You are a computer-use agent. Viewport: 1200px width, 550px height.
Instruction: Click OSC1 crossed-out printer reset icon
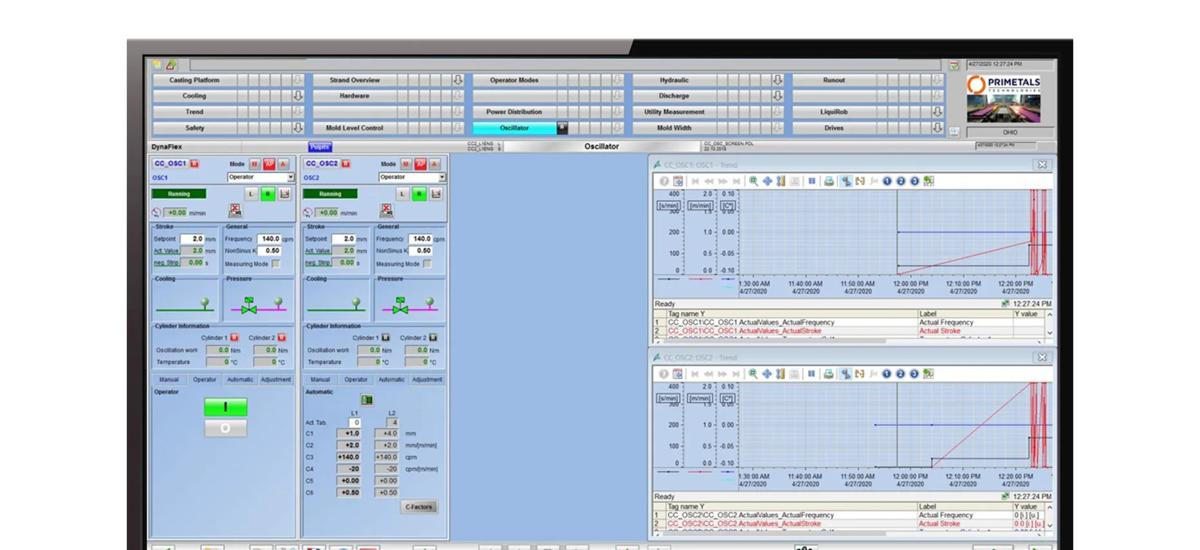click(x=235, y=211)
